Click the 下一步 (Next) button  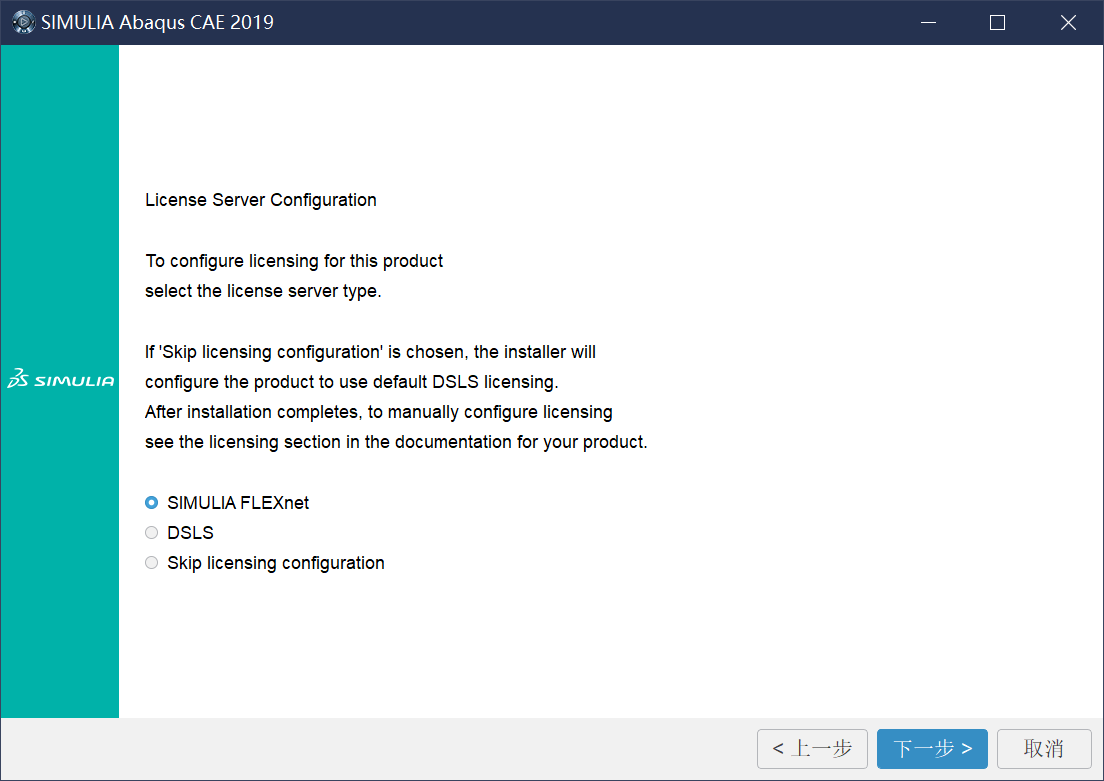(x=932, y=749)
